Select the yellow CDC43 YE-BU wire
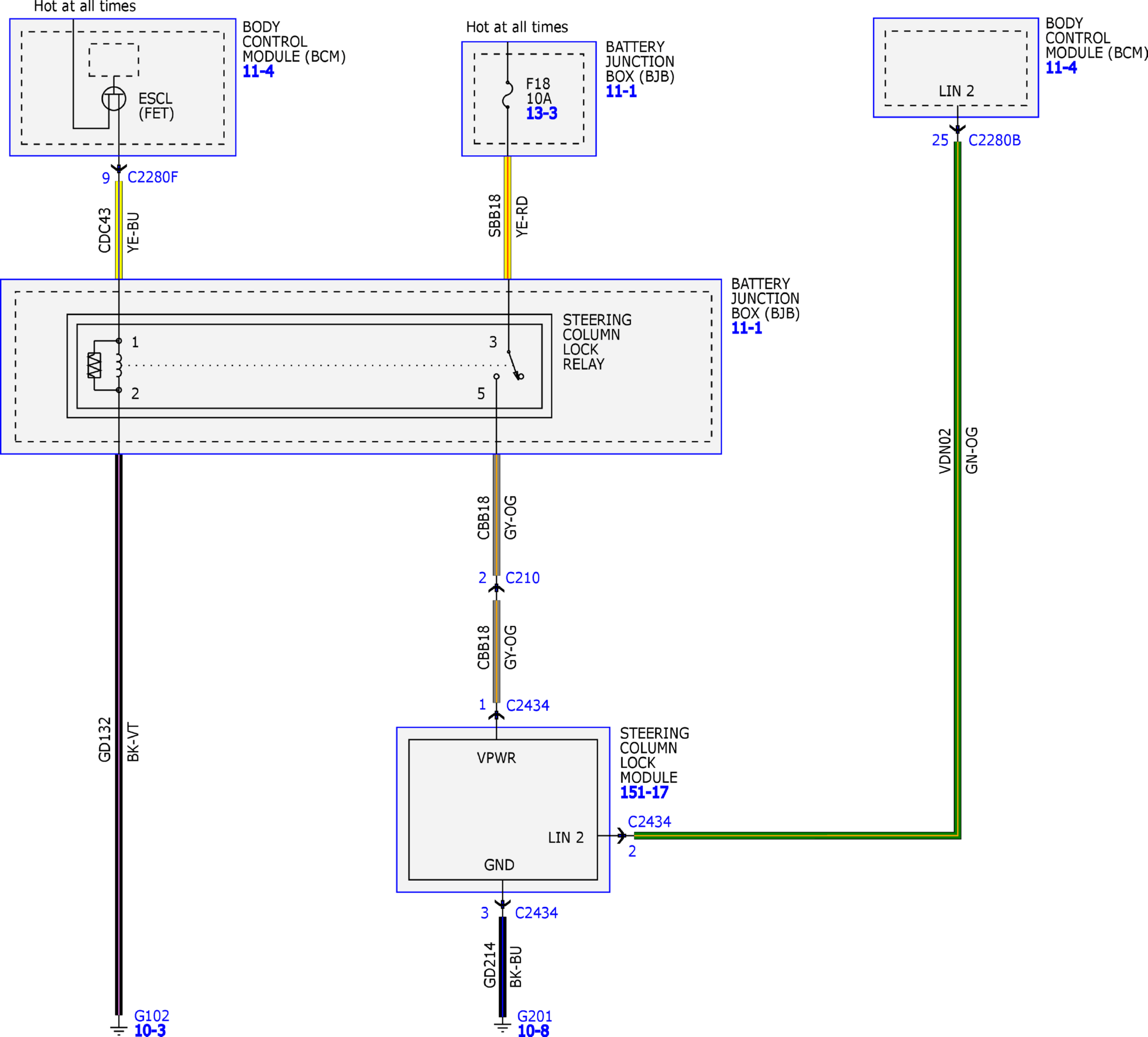The height and width of the screenshot is (1037, 1148). (119, 230)
